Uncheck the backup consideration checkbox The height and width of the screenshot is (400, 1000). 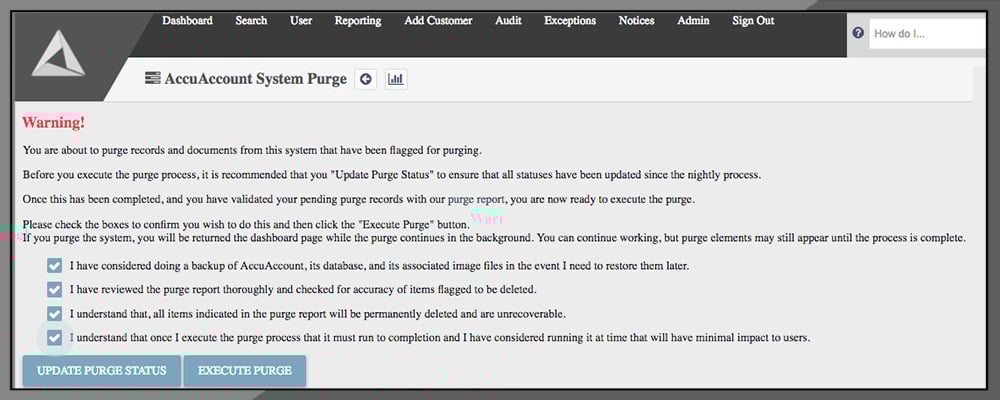(x=54, y=267)
